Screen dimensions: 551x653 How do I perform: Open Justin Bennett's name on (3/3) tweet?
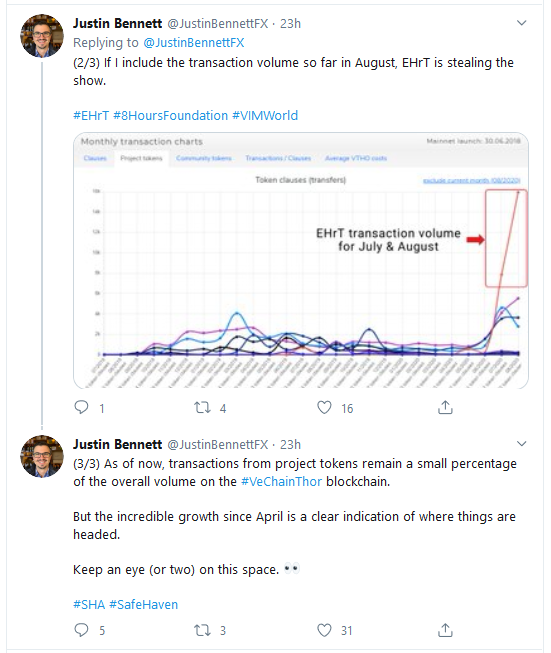117,444
